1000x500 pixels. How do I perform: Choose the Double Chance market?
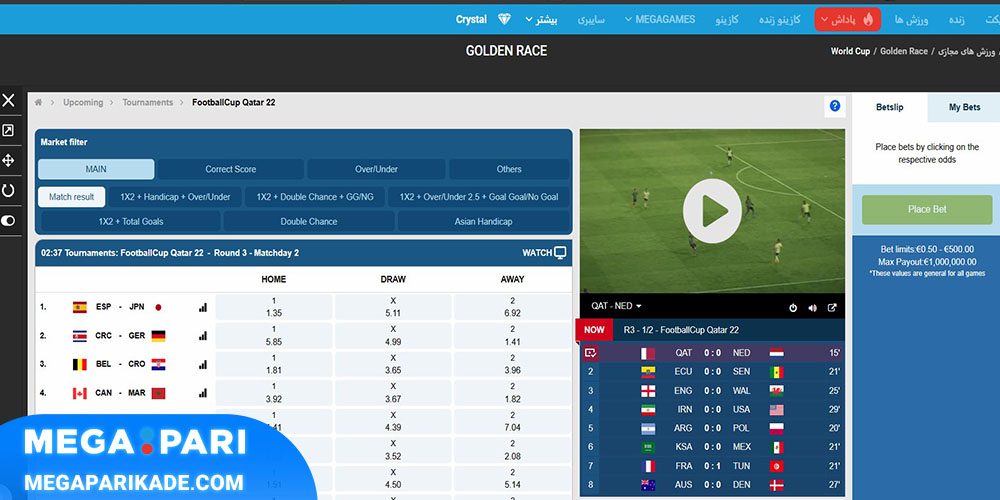309,221
